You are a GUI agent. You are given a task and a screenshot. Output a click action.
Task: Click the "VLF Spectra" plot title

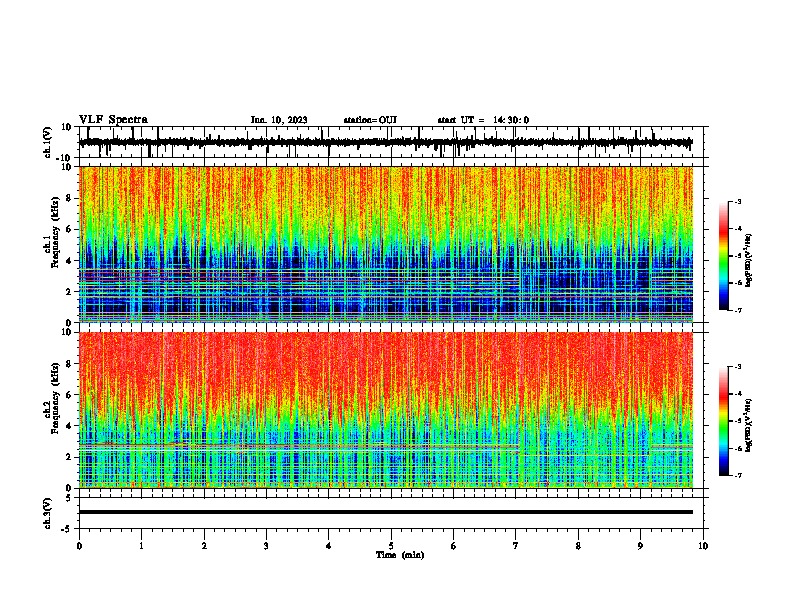[x=113, y=120]
